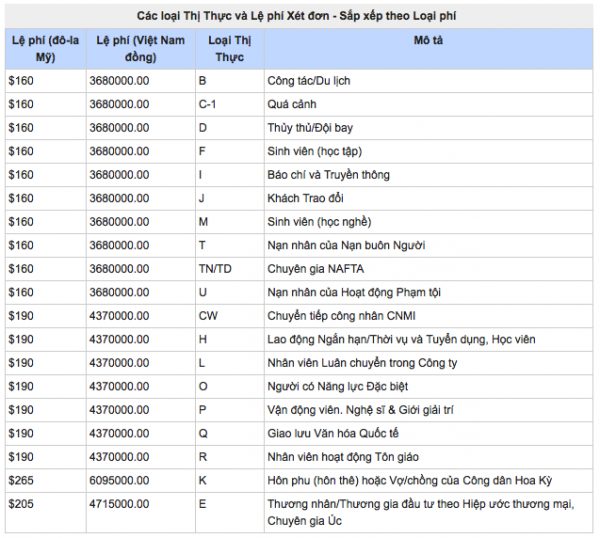Click the '$160' fee in the visa type F row
The image size is (600, 538).
coord(46,152)
